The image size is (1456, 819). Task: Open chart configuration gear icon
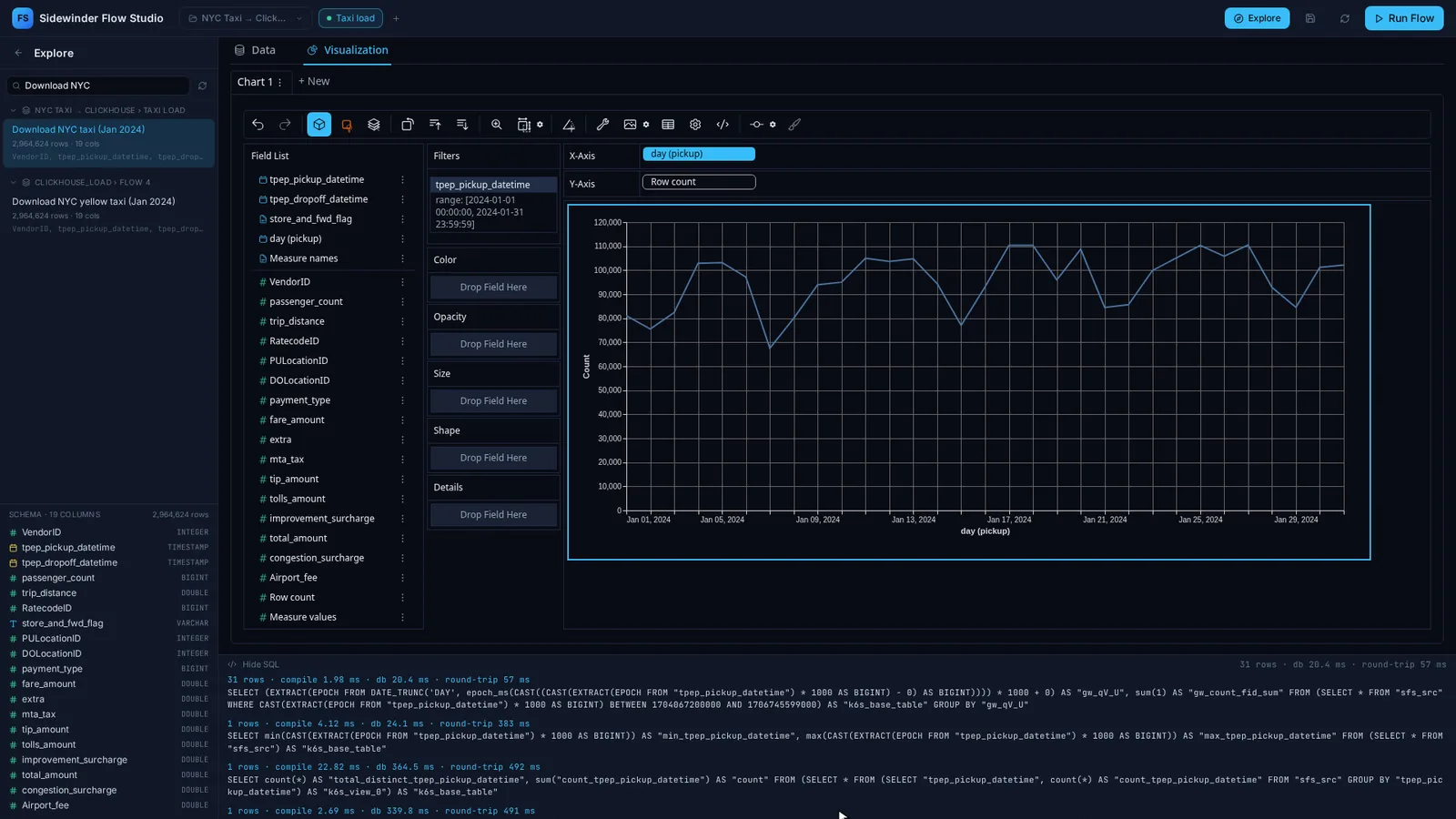695,125
